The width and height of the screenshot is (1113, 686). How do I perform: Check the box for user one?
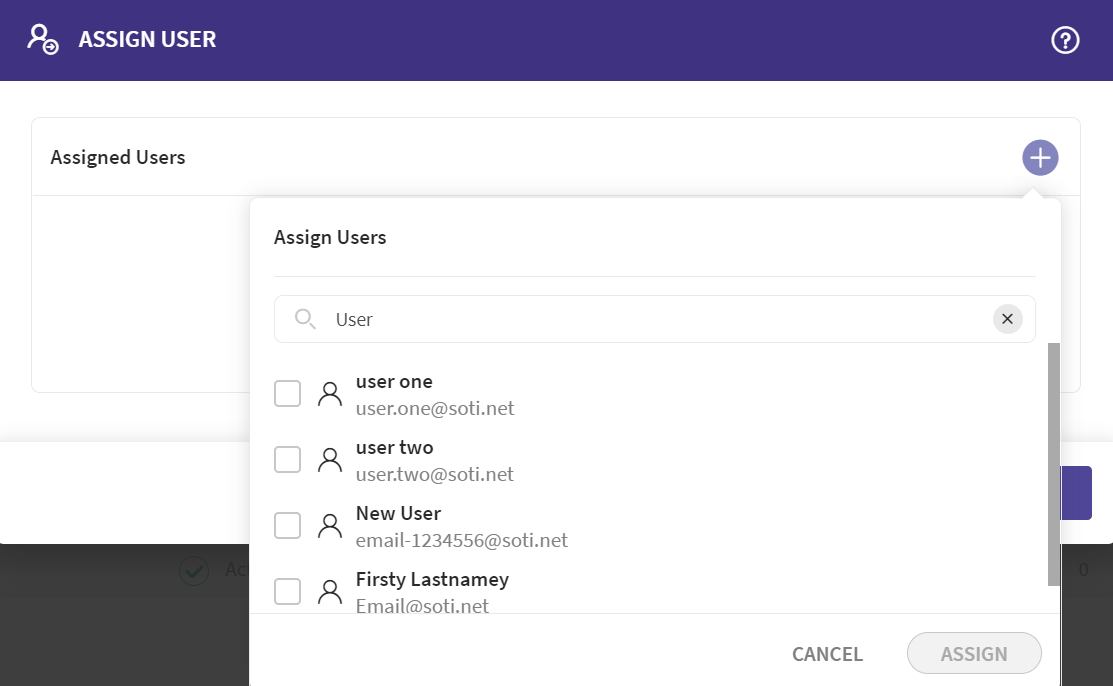coord(287,393)
